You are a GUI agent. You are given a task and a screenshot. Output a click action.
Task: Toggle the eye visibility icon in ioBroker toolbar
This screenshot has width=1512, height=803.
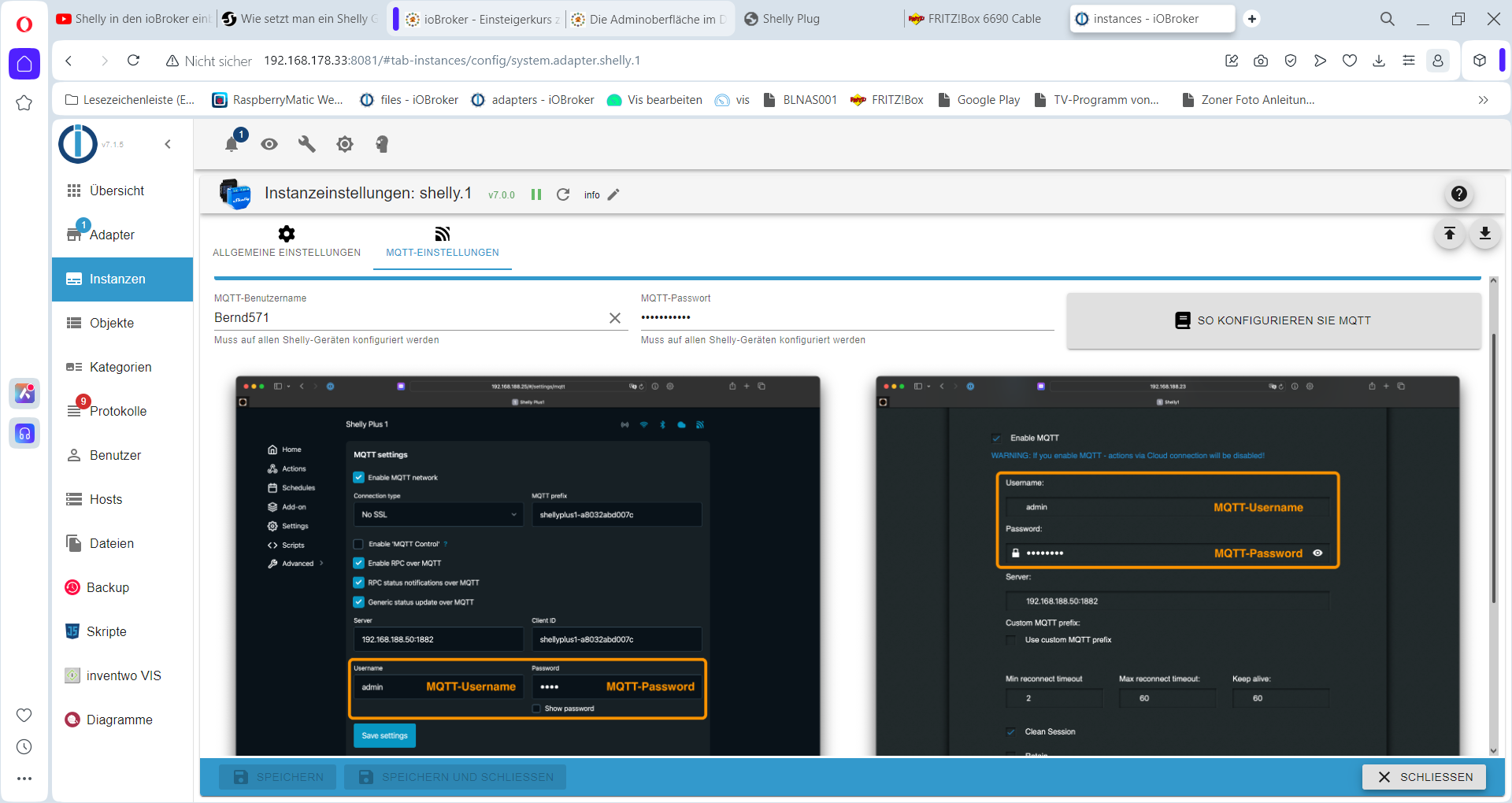point(269,144)
